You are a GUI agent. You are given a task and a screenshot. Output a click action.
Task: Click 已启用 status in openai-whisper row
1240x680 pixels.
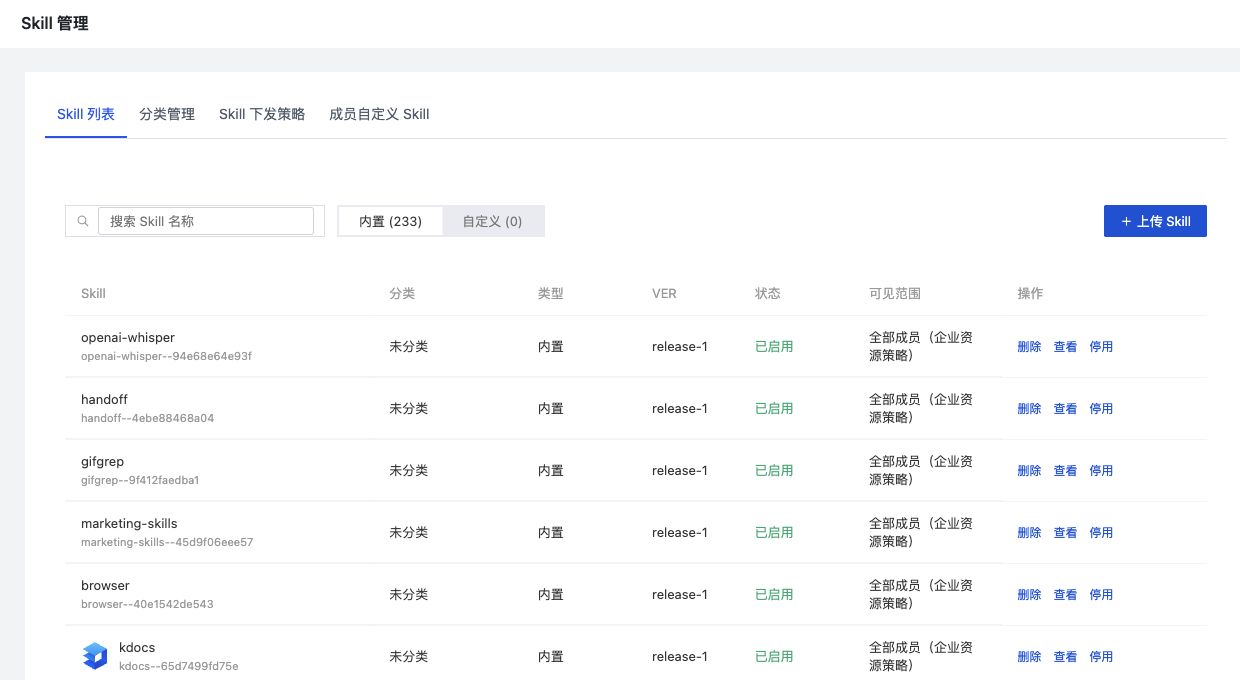(774, 347)
